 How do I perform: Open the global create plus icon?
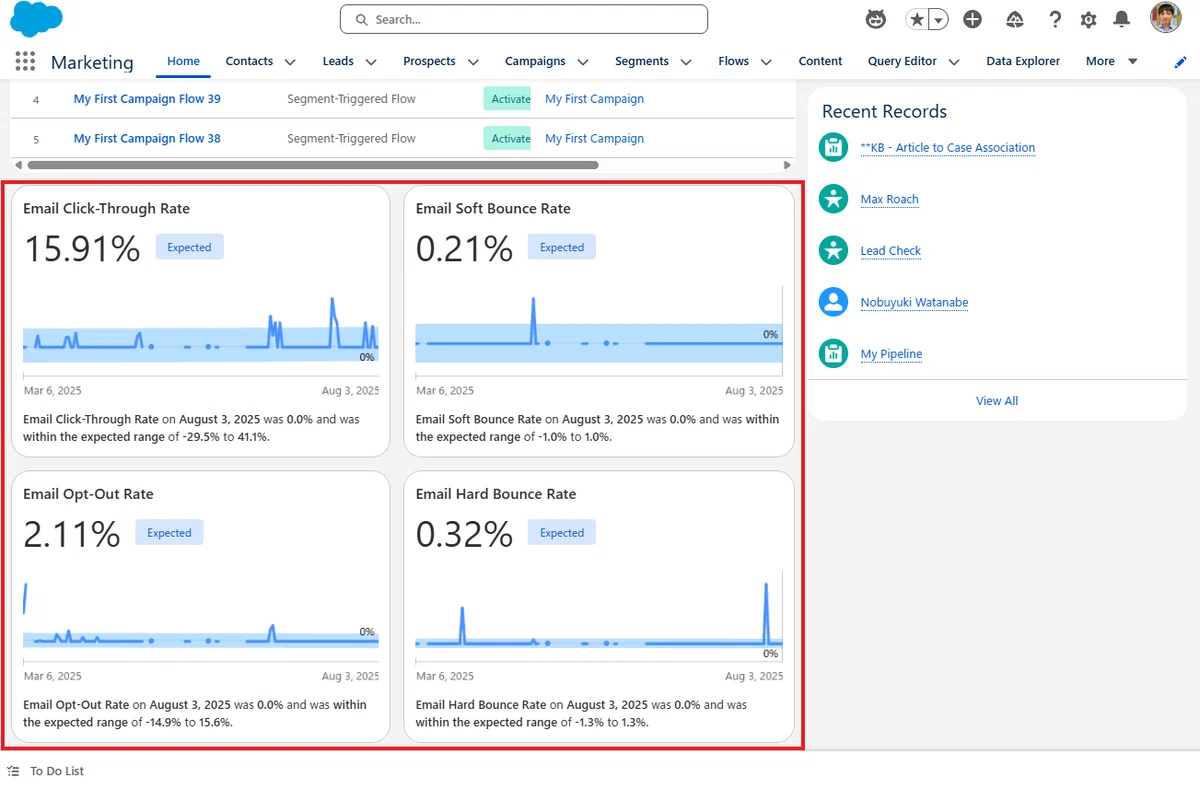[x=972, y=19]
